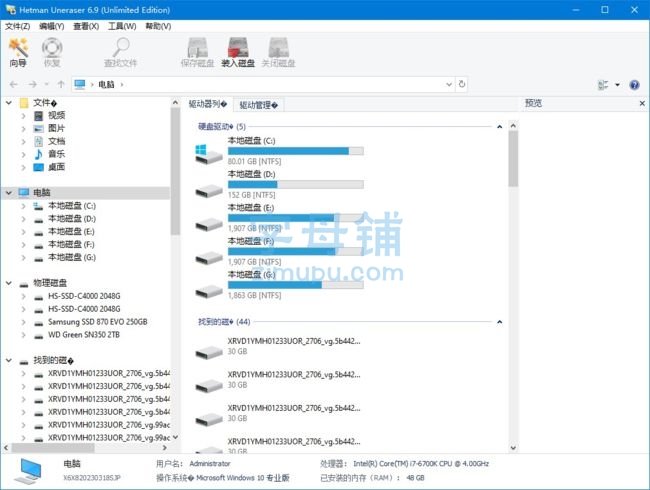The height and width of the screenshot is (490, 650).
Task: Select the 本地磁盘 (F:) drive icon in list
Action: coord(209,258)
